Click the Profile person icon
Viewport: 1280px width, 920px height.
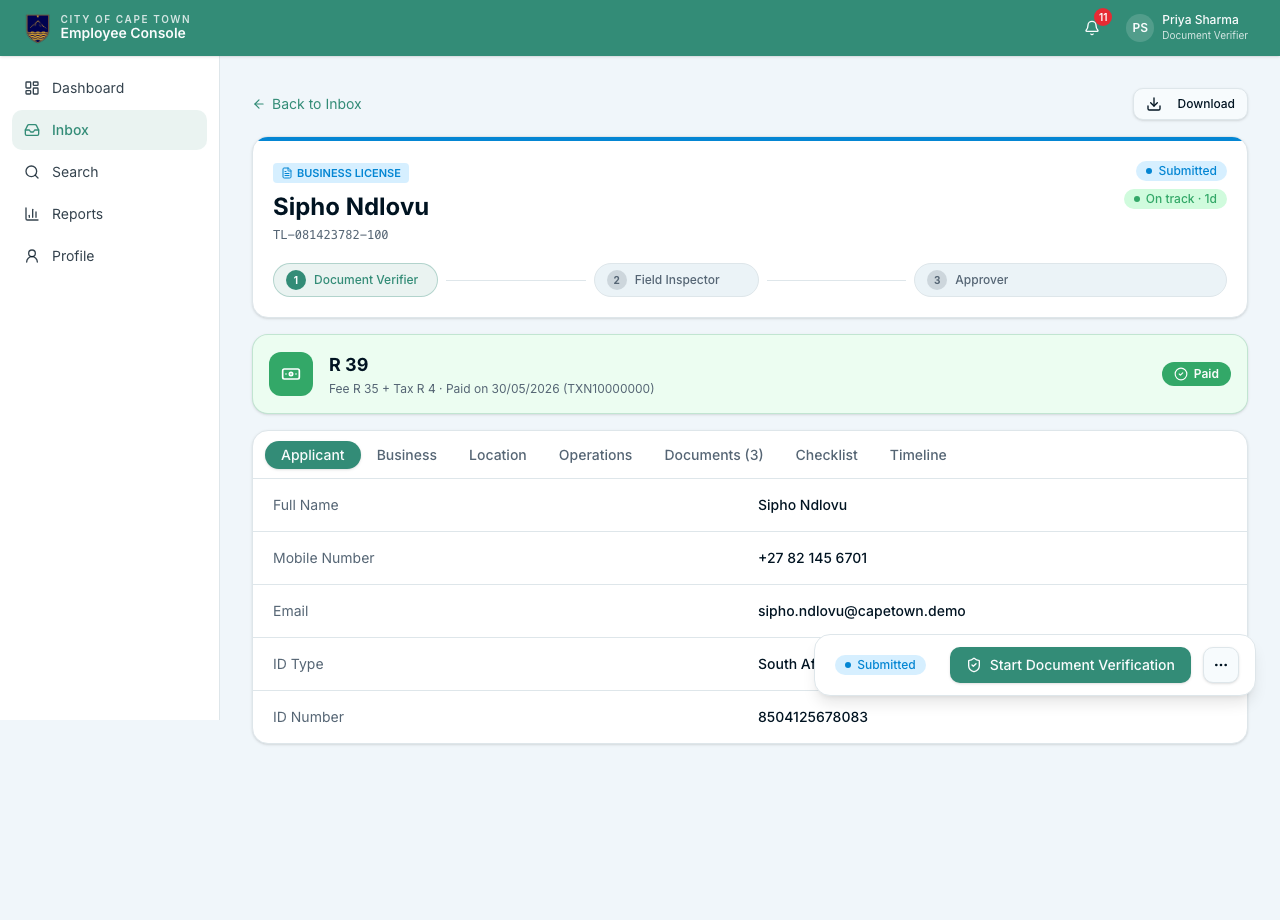pyautogui.click(x=32, y=256)
